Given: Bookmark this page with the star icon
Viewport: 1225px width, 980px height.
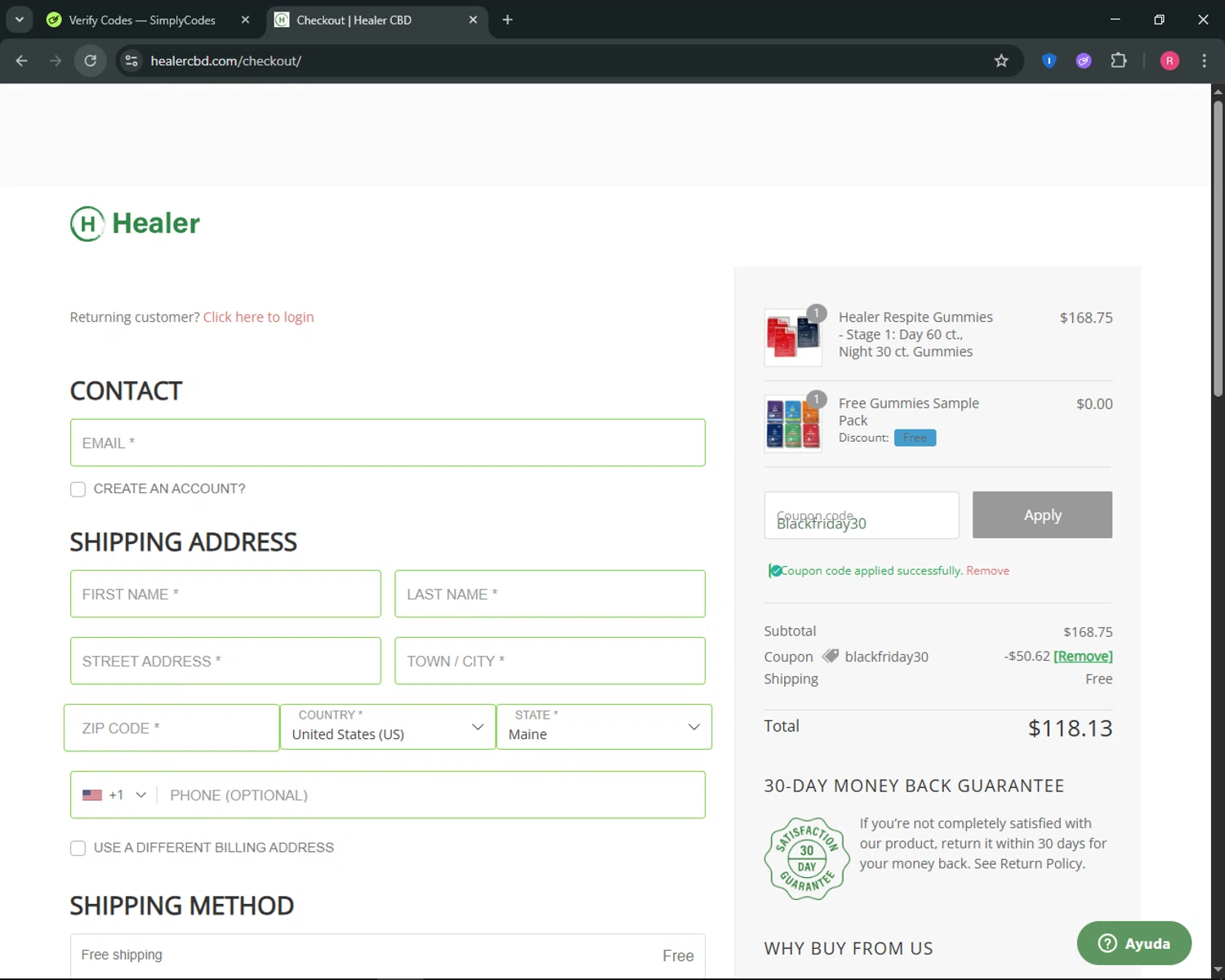Looking at the screenshot, I should tap(1001, 60).
